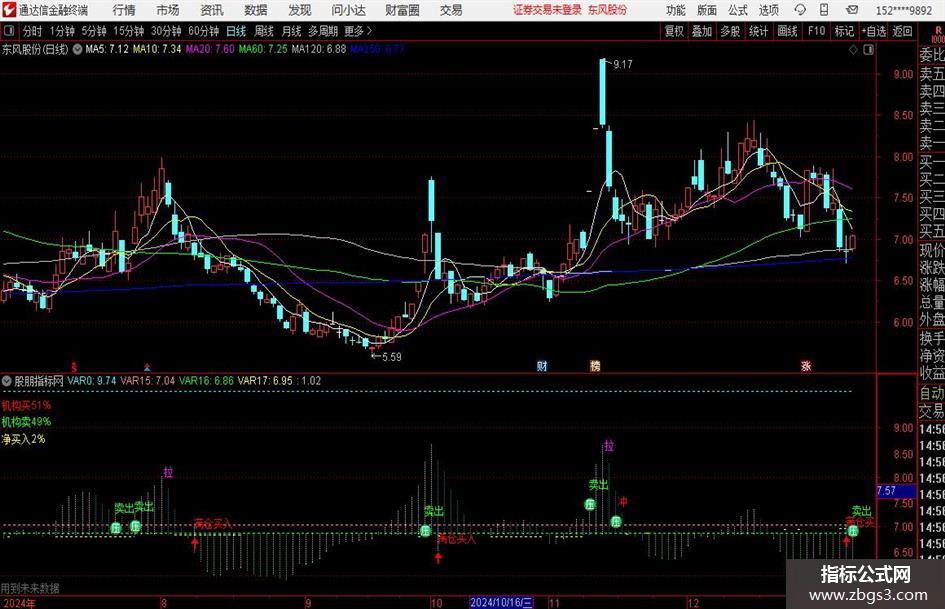Click the 复权 button
This screenshot has height=609, width=945.
pyautogui.click(x=674, y=31)
